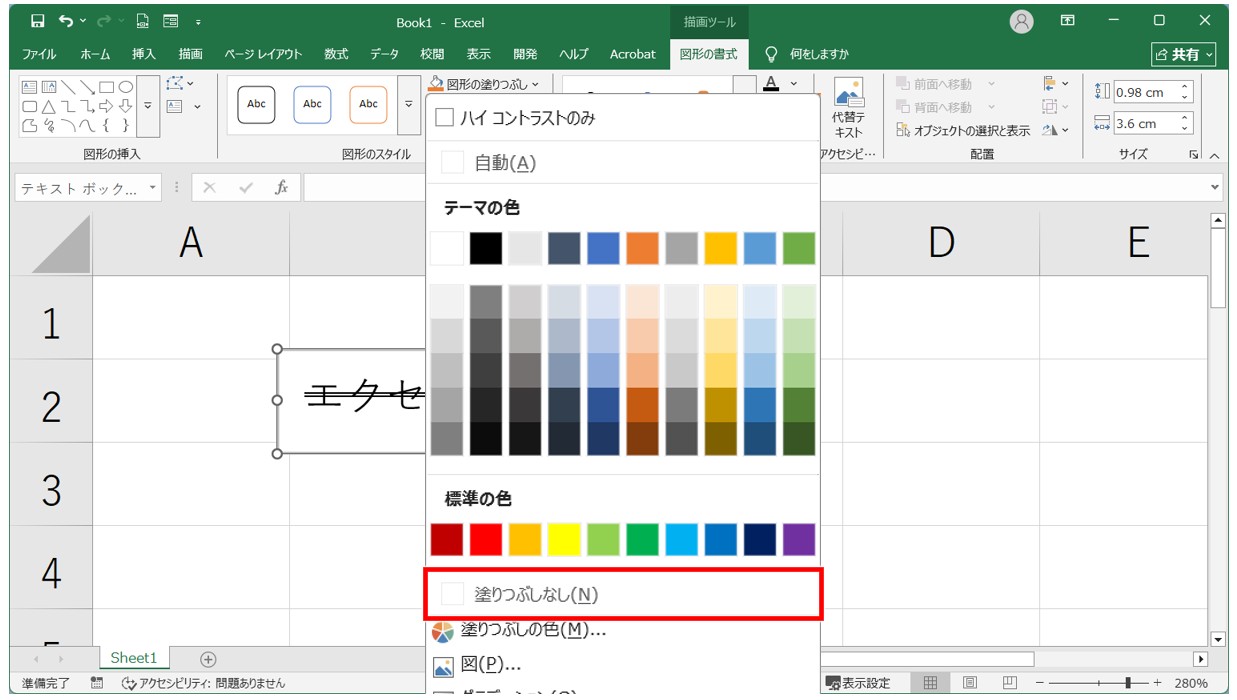Select the straight line shape
This screenshot has height=700, width=1237.
pos(67,87)
